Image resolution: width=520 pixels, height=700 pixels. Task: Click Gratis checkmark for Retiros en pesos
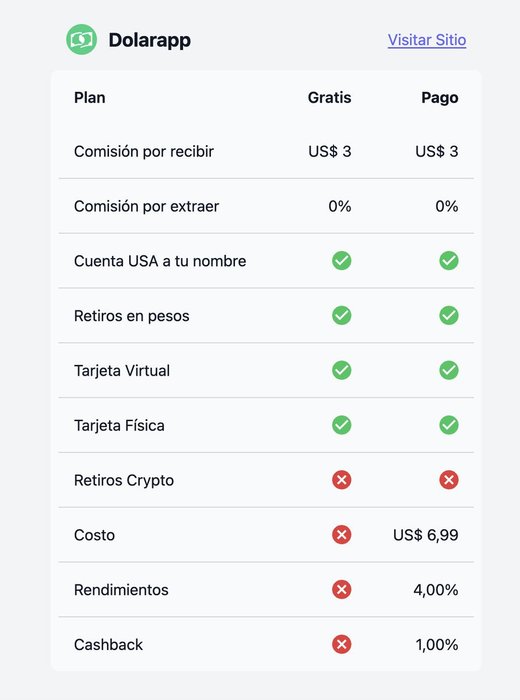(x=341, y=316)
